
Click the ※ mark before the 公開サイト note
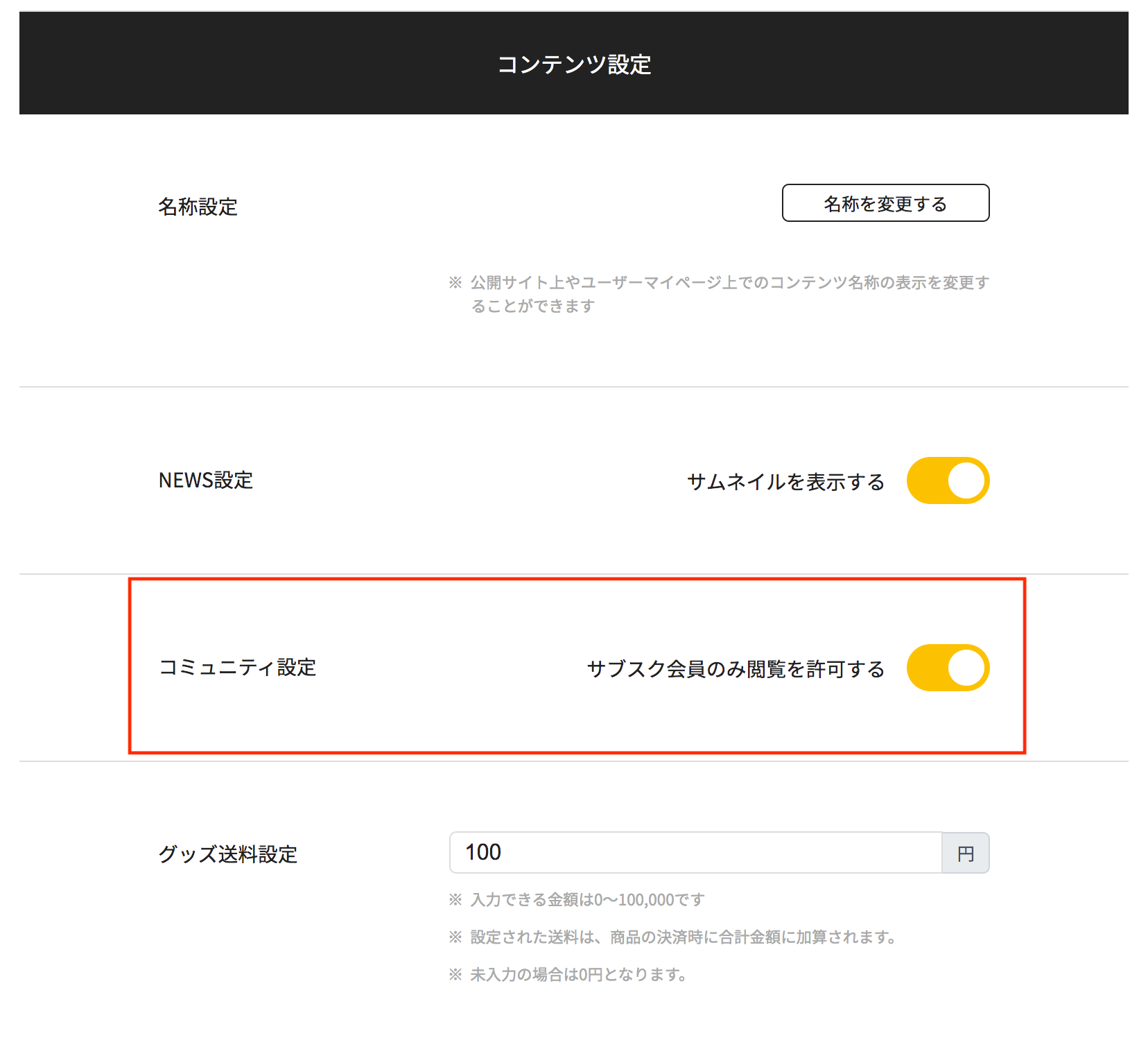(x=455, y=282)
